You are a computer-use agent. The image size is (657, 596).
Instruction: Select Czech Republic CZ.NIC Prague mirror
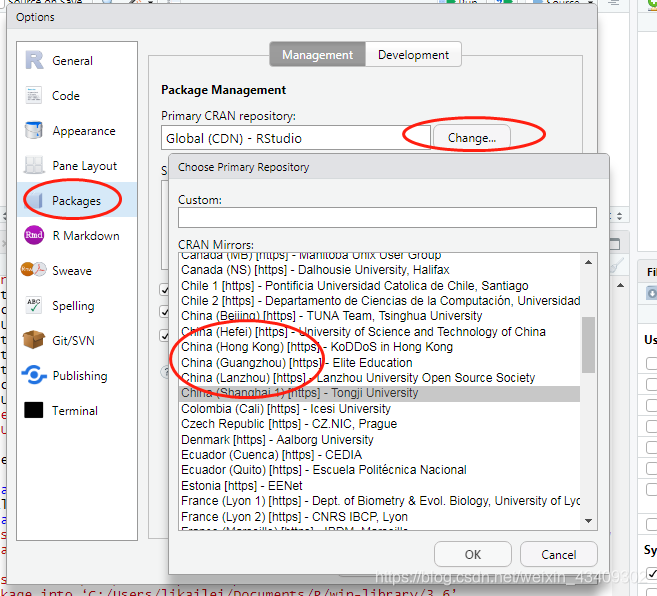point(379,424)
